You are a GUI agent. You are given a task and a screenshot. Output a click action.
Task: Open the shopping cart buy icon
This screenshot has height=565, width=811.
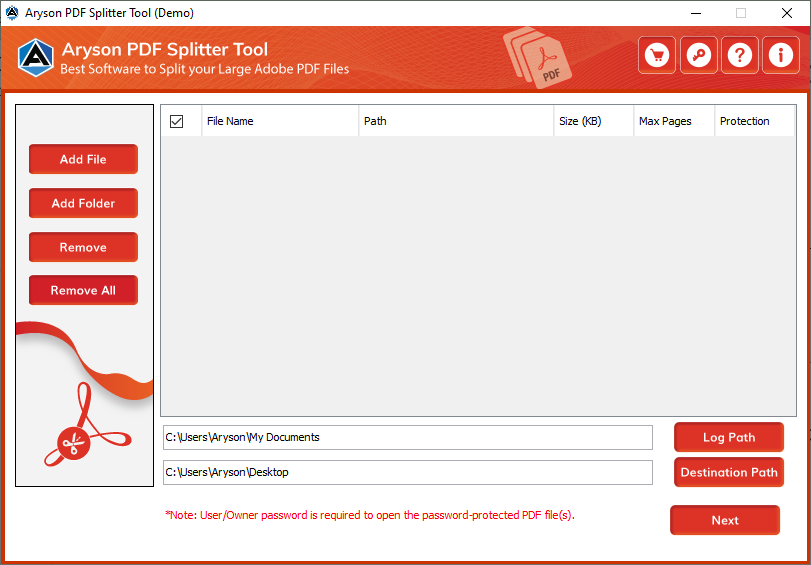coord(657,55)
